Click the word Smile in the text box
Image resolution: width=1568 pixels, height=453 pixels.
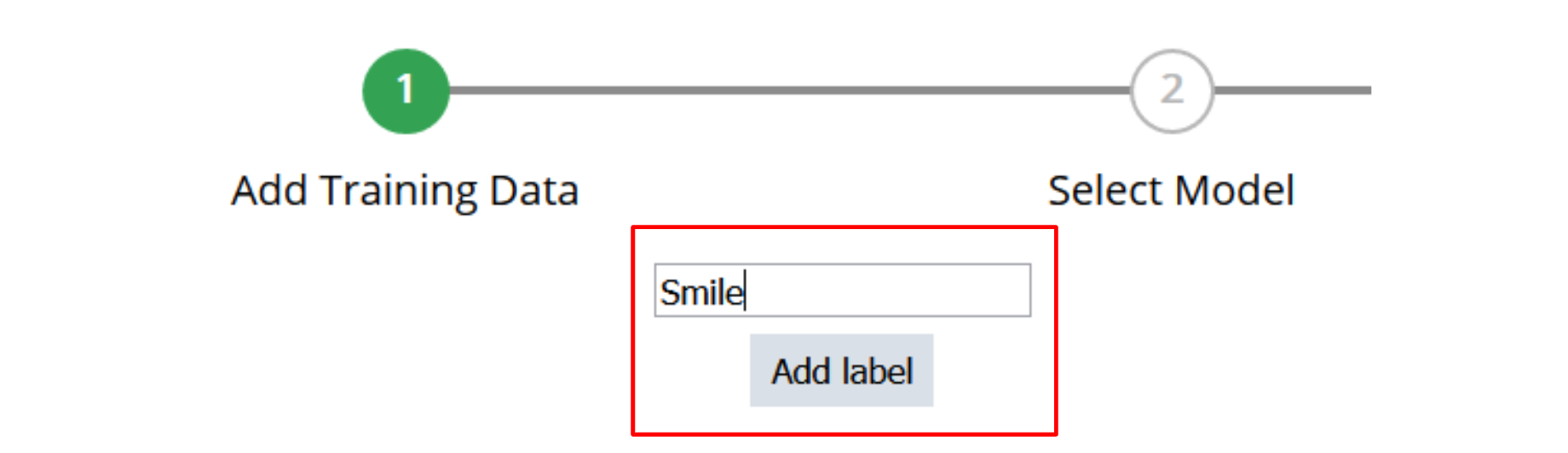pyautogui.click(x=701, y=292)
